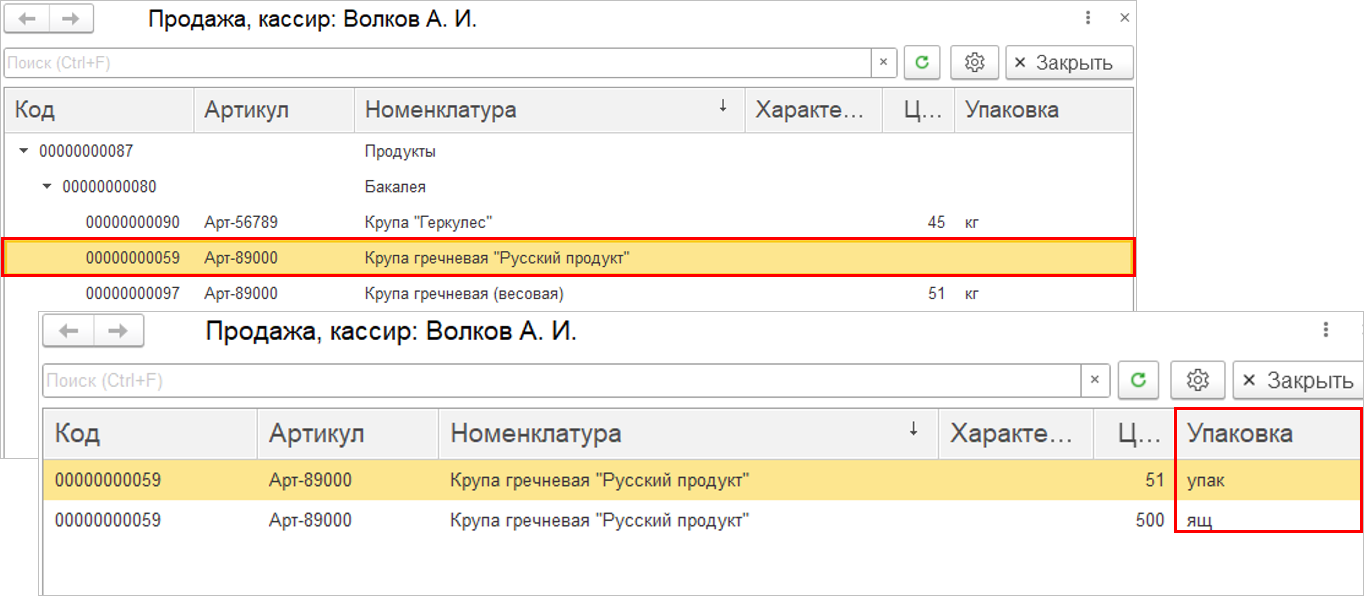Click the forward arrow in the upper window

tap(71, 19)
